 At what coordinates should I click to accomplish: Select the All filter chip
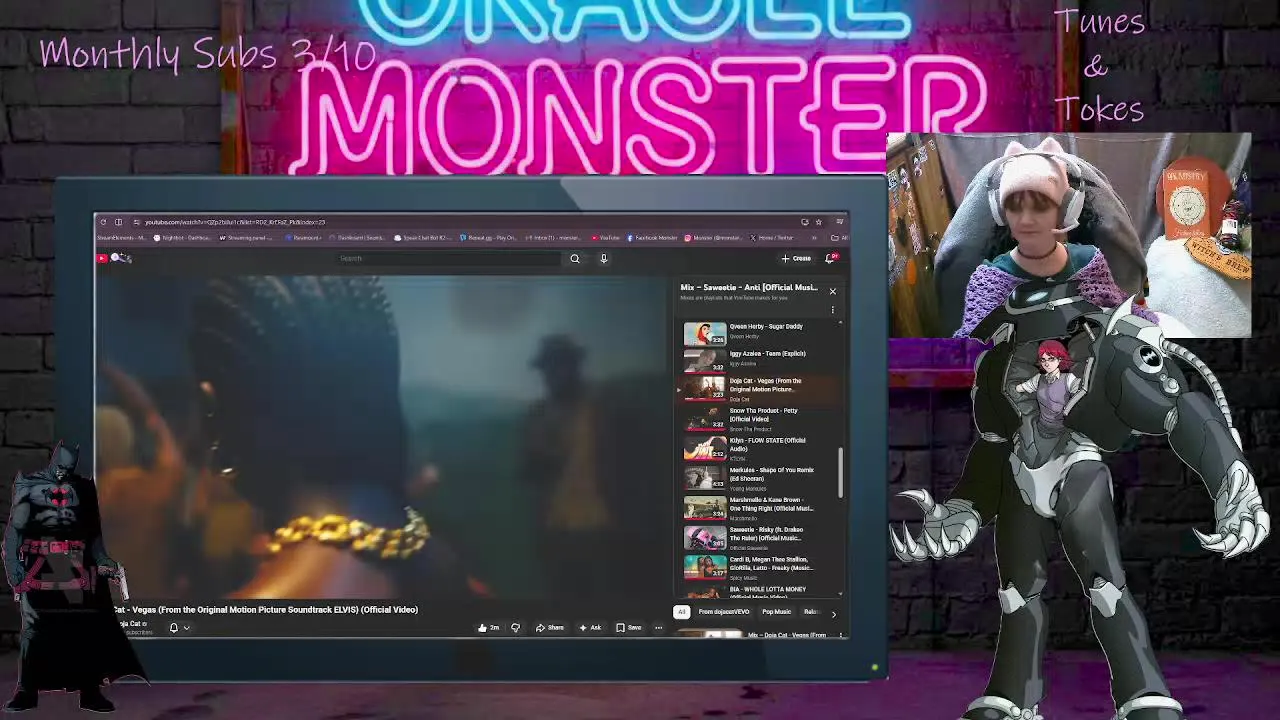[x=681, y=612]
